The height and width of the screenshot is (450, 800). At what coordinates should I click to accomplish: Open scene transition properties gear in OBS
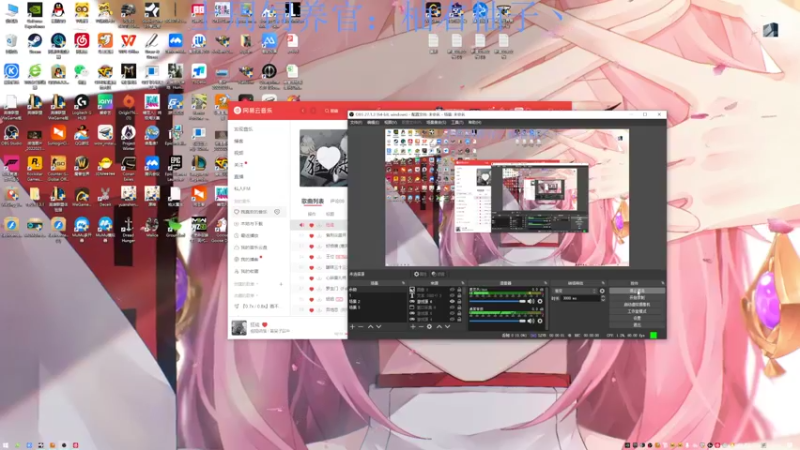point(602,291)
